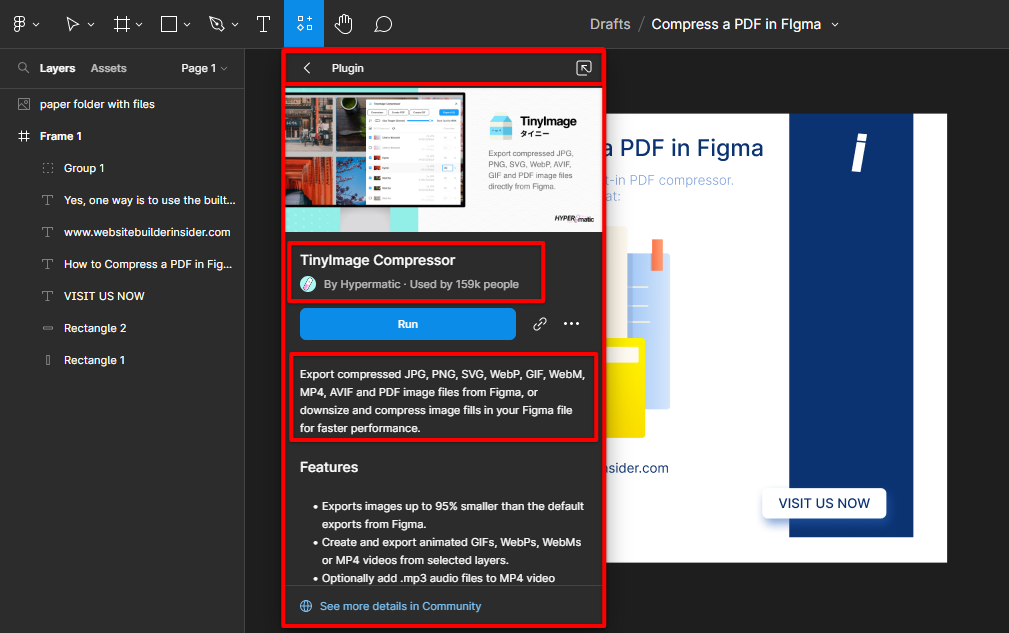Select the Move tool
Image resolution: width=1009 pixels, height=633 pixels.
pos(72,23)
